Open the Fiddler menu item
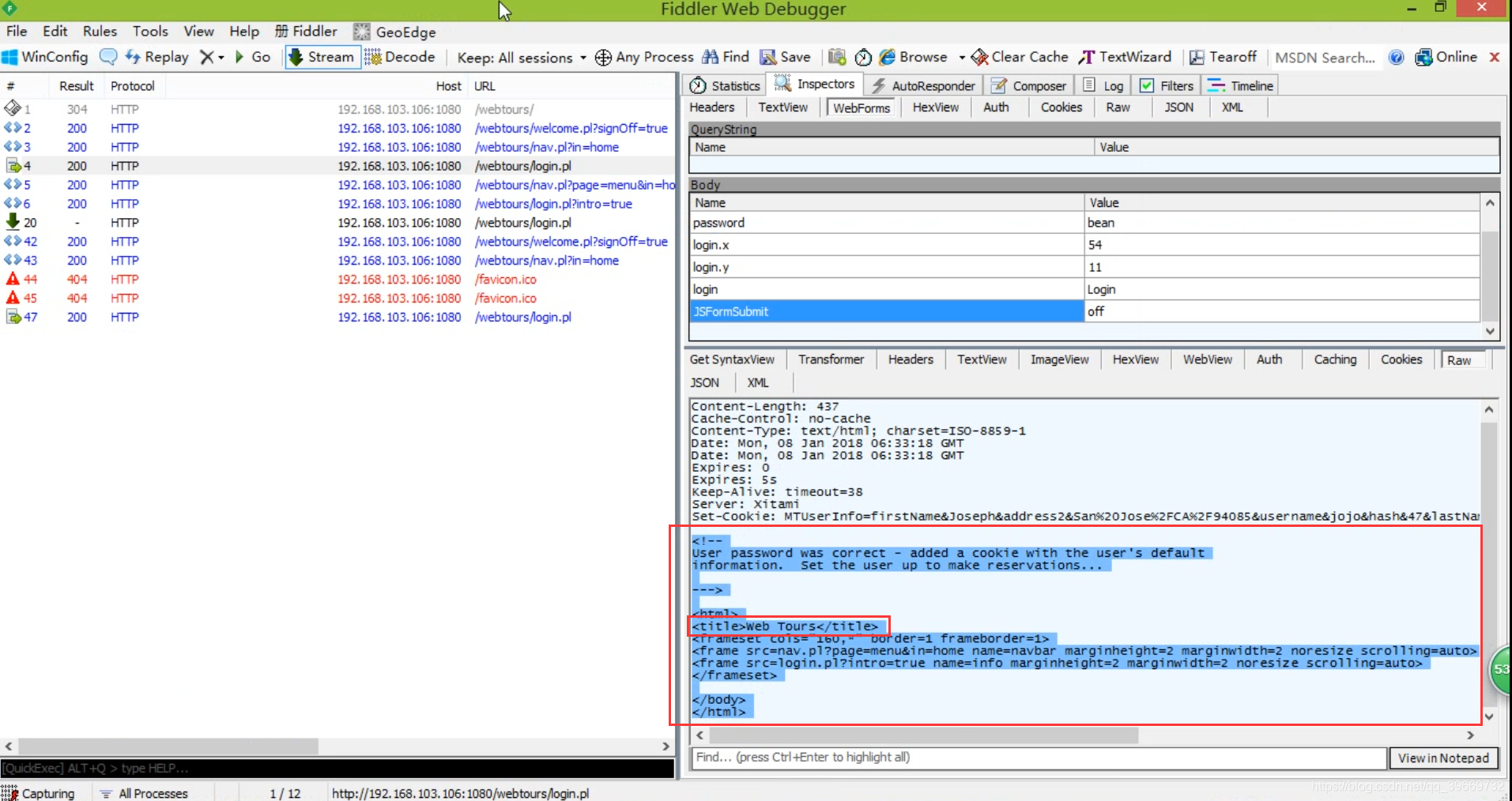This screenshot has width=1512, height=801. 306,31
